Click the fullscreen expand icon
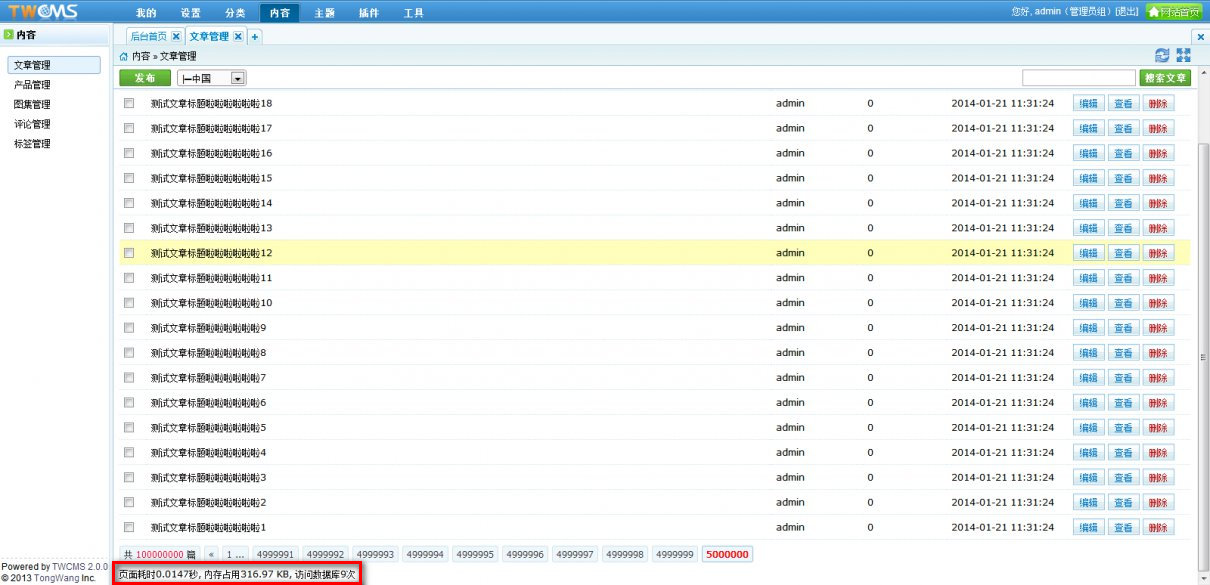This screenshot has width=1210, height=585. point(1184,56)
